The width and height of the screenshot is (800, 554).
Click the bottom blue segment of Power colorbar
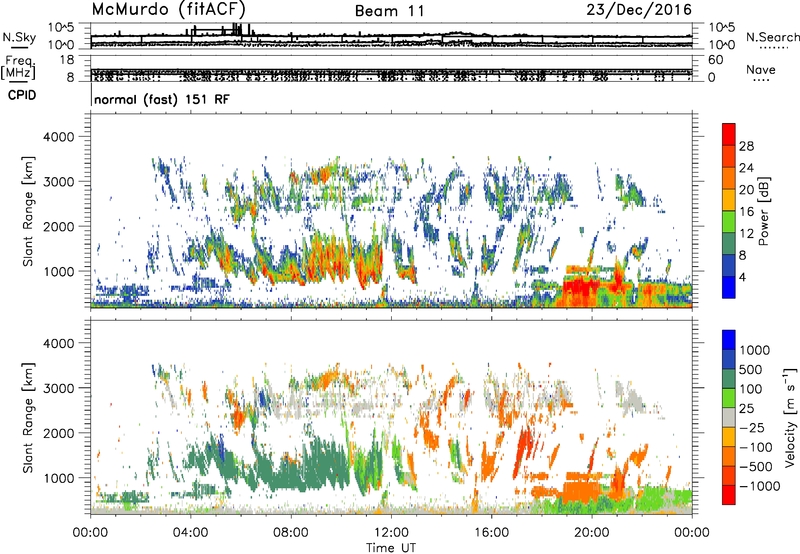(x=729, y=287)
